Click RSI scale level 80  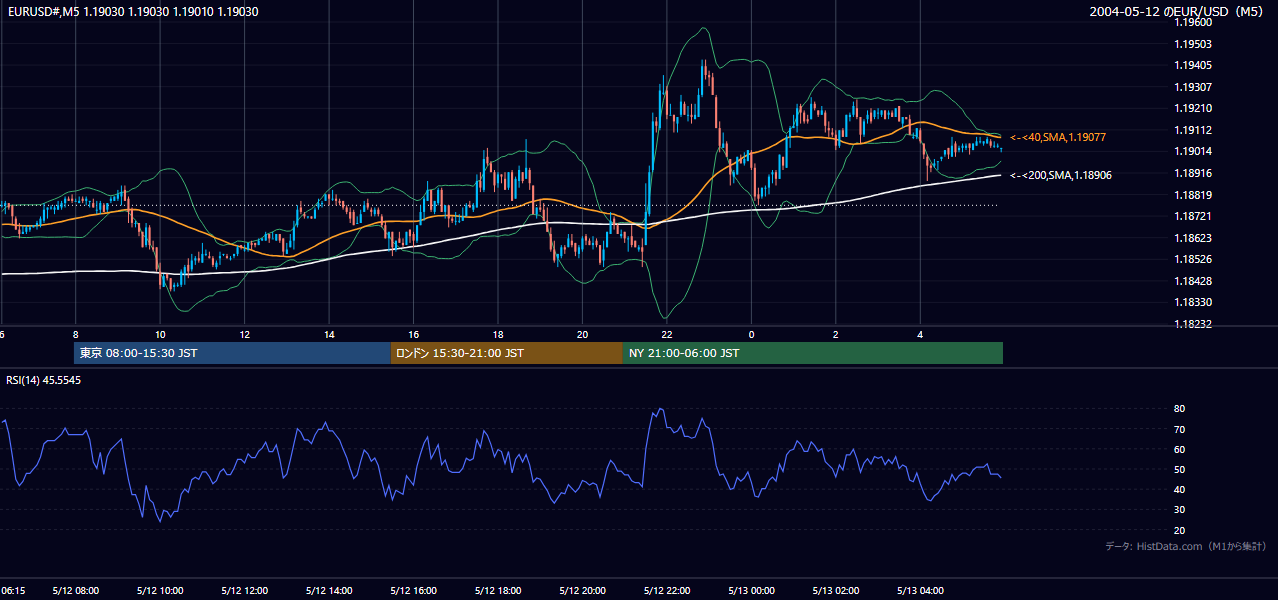click(1180, 409)
